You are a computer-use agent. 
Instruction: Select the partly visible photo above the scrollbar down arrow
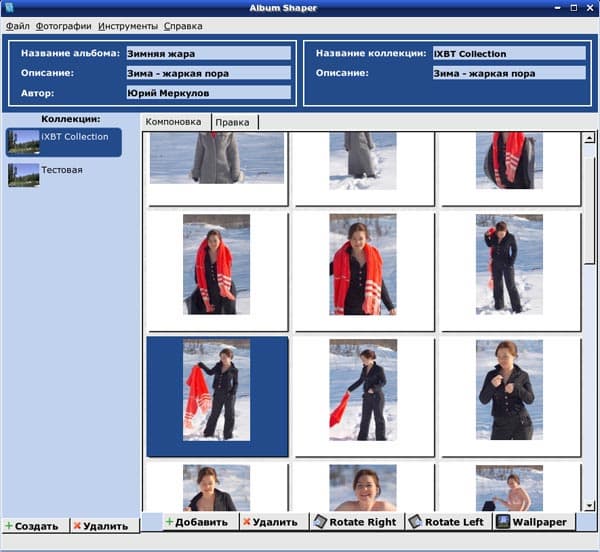point(509,488)
